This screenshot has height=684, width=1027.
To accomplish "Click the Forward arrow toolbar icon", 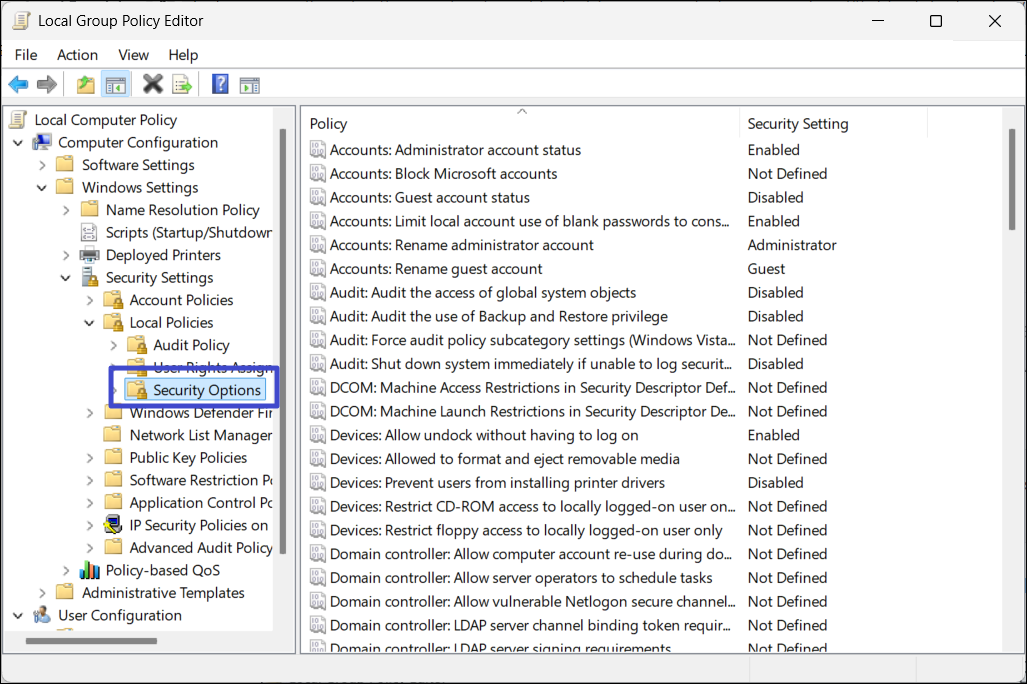I will pos(46,85).
